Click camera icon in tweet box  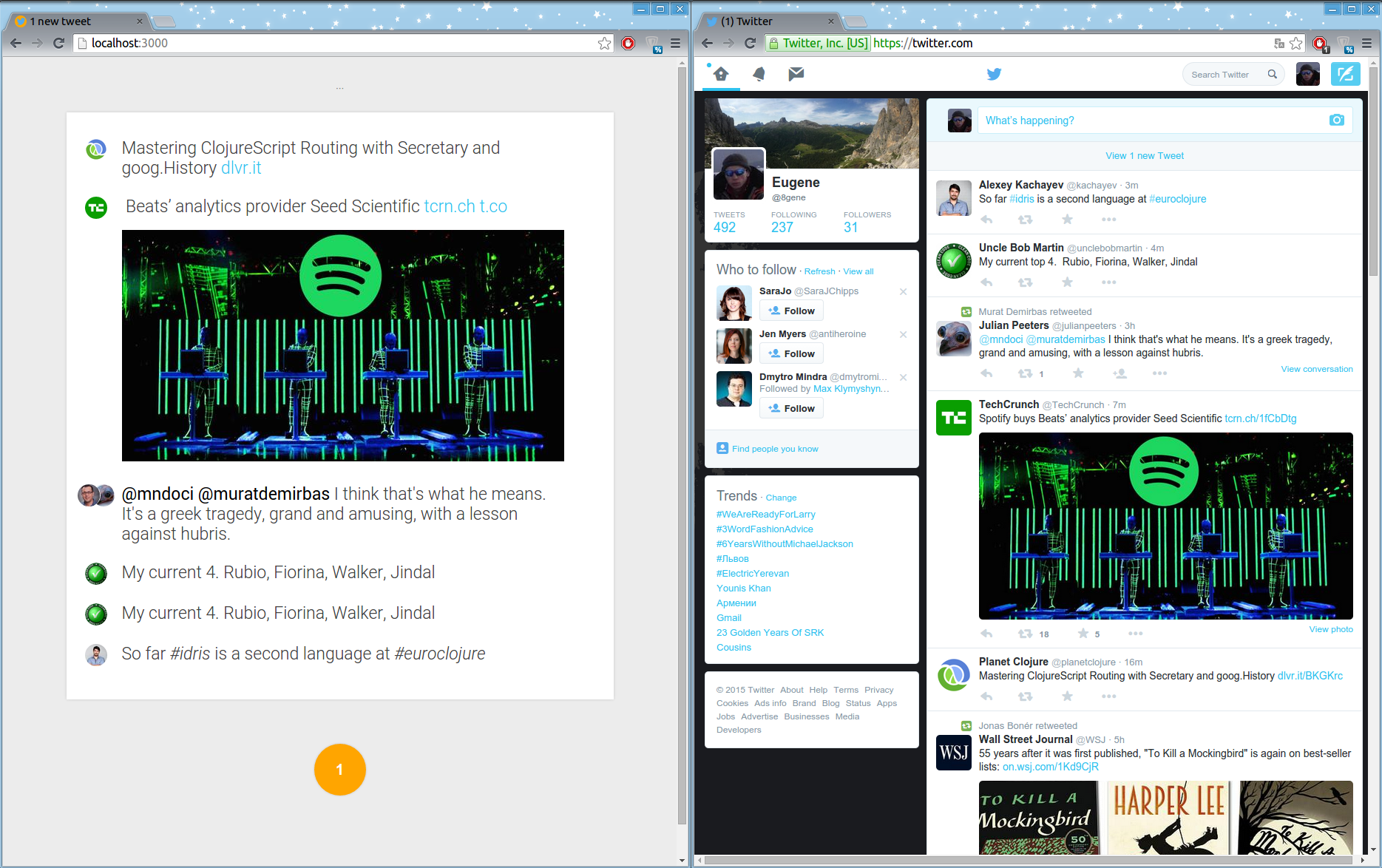[x=1336, y=120]
